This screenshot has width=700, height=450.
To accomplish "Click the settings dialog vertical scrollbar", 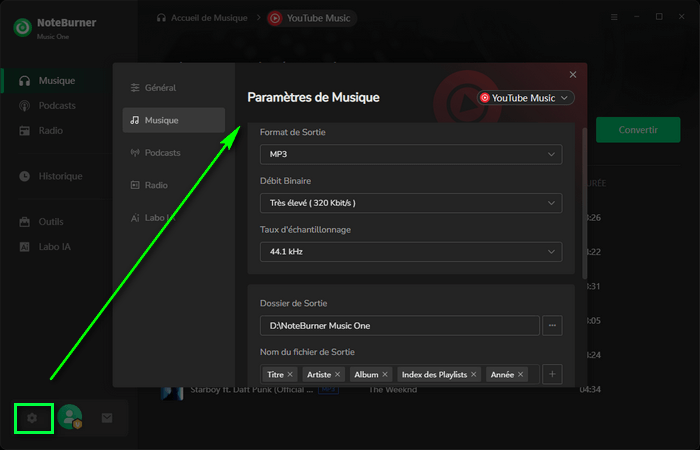I will [584, 203].
